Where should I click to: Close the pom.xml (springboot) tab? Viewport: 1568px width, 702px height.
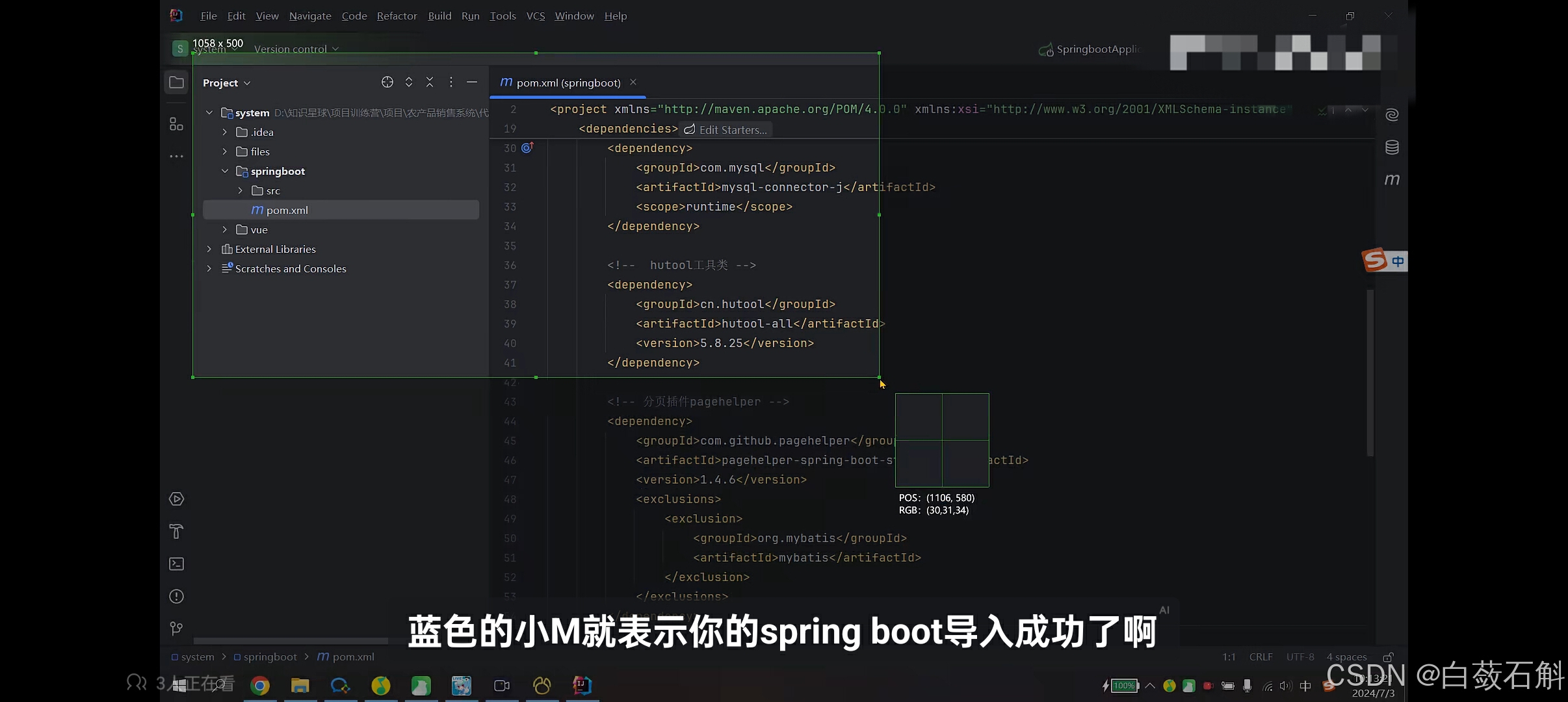[x=633, y=82]
